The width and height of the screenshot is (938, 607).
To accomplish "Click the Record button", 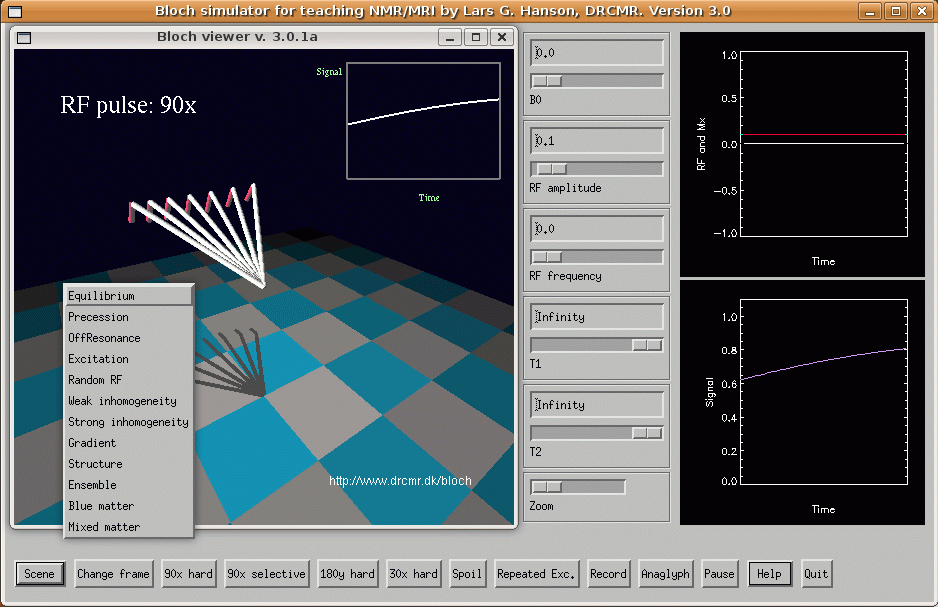I will pyautogui.click(x=608, y=574).
